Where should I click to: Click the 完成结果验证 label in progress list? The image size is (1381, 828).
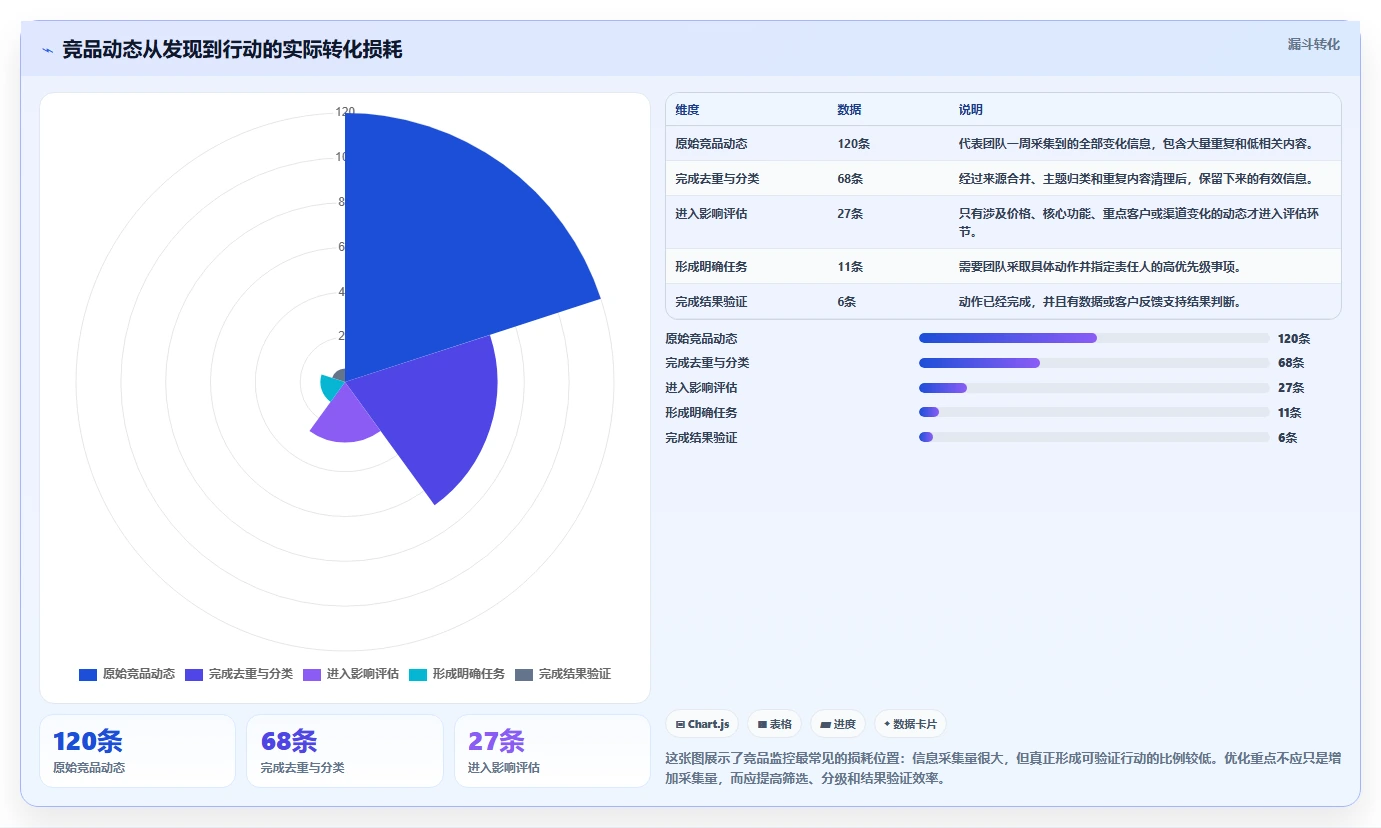click(x=701, y=438)
